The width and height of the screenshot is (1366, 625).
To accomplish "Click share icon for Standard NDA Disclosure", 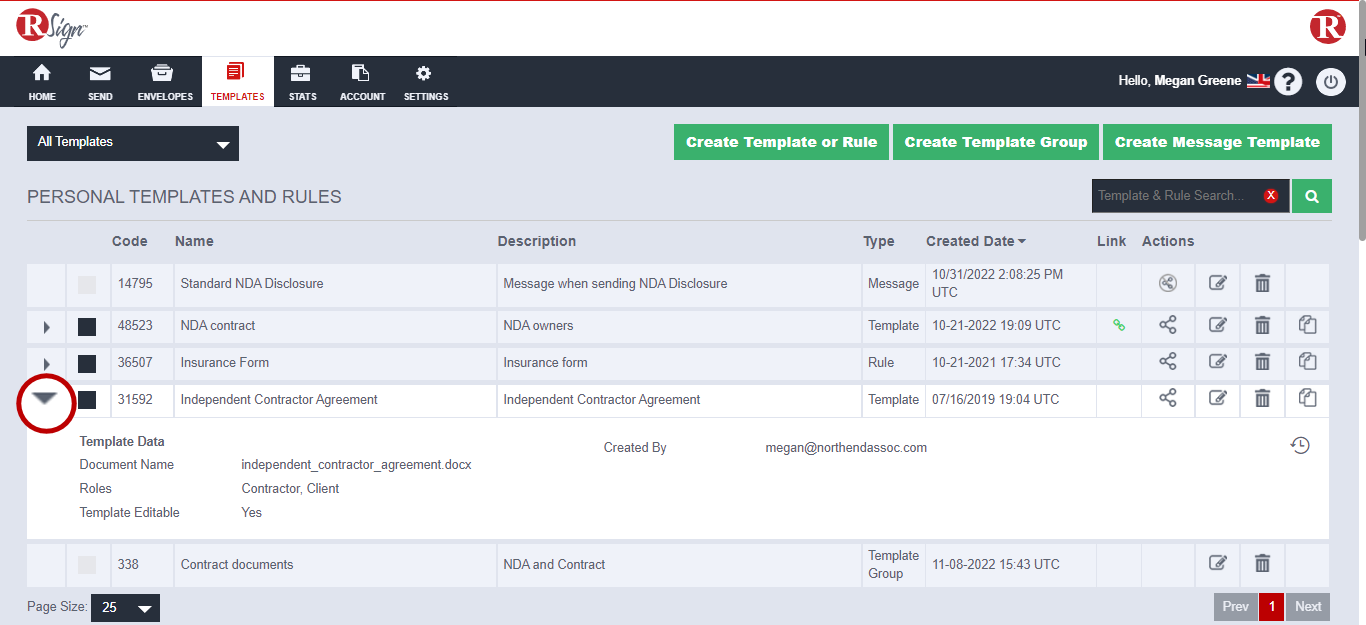I will [x=1167, y=283].
